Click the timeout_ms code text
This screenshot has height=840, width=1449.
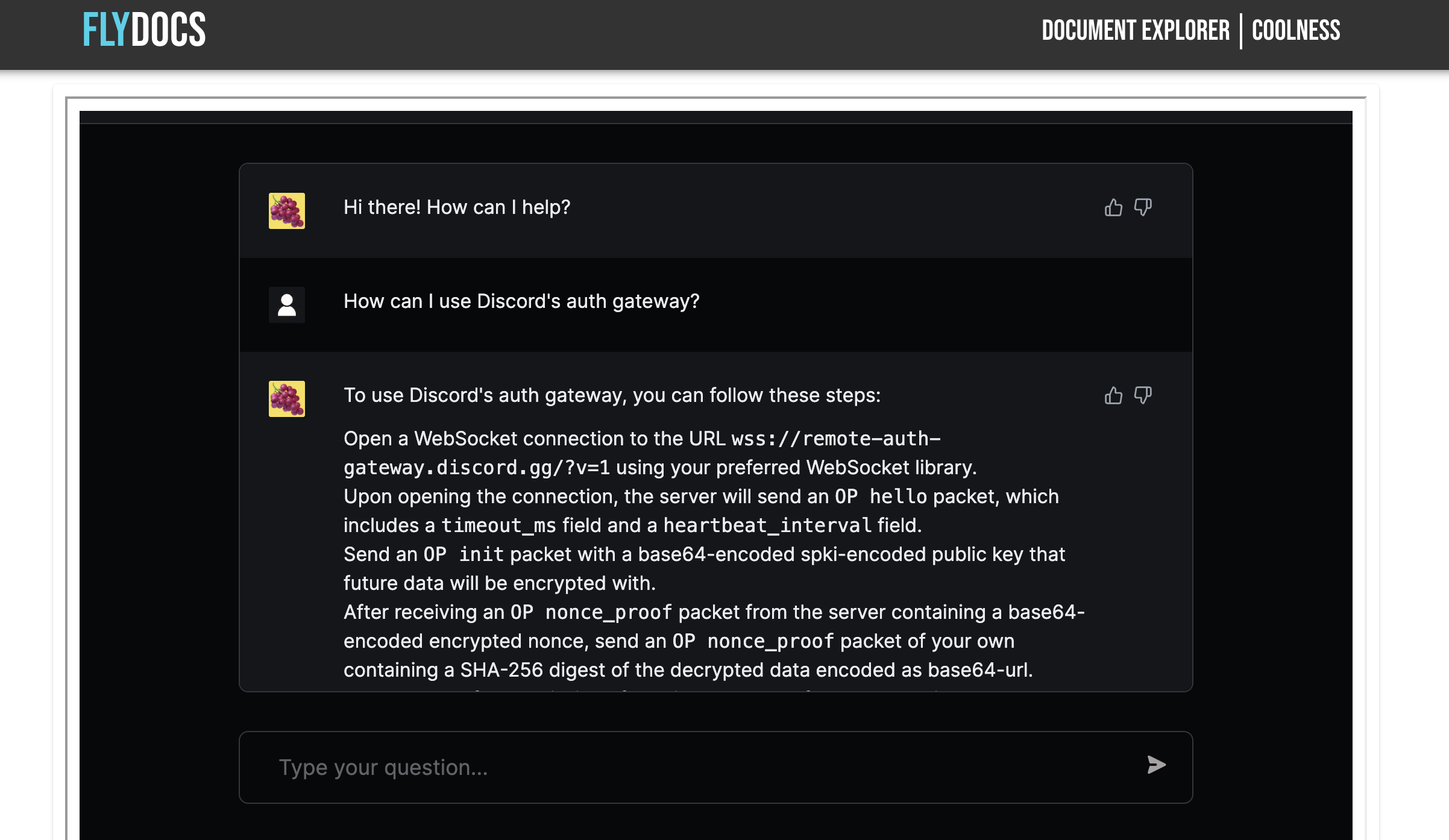tap(498, 525)
